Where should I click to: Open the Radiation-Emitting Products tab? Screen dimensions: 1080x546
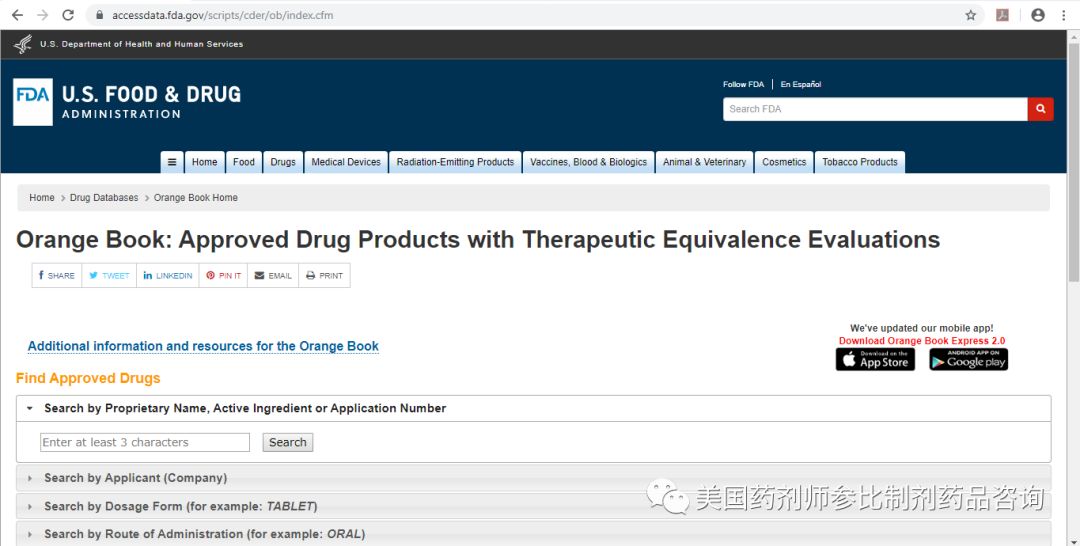pos(455,162)
